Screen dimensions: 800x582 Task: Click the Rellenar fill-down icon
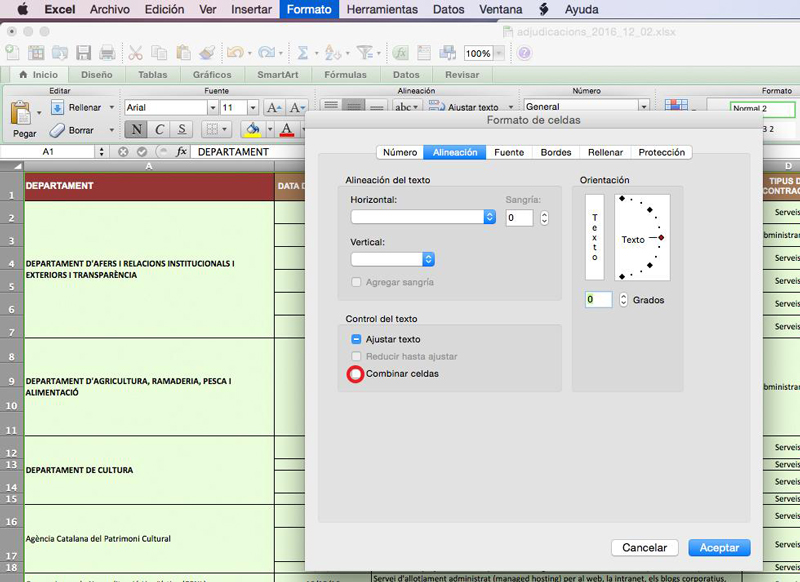click(x=57, y=108)
